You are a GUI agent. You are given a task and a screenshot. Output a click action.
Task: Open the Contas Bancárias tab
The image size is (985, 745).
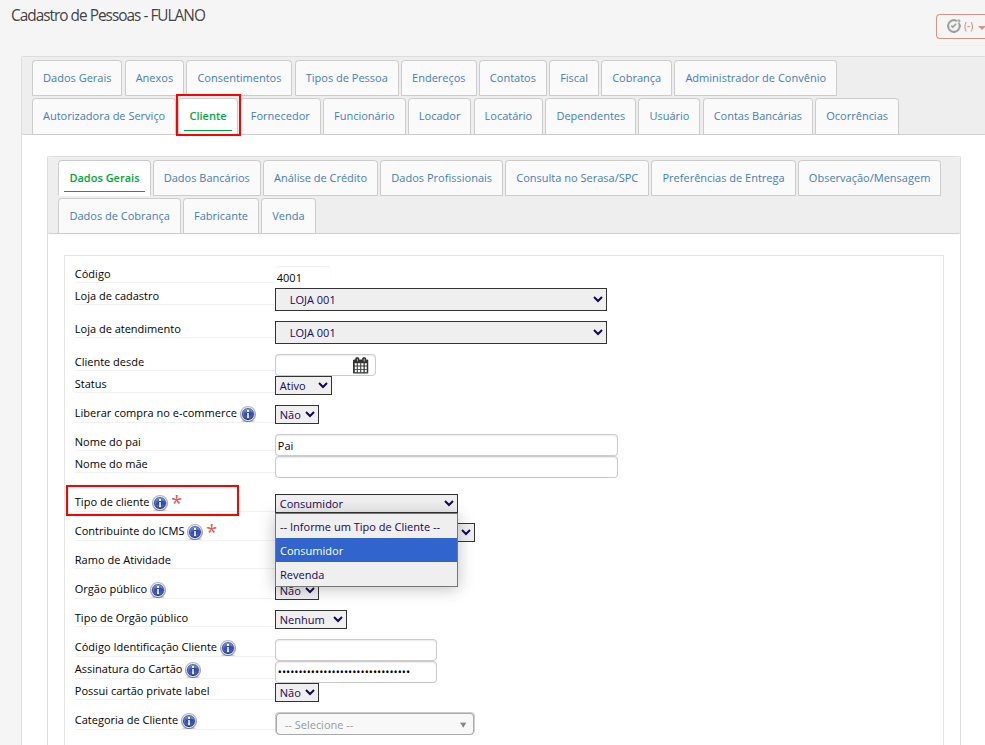[758, 116]
